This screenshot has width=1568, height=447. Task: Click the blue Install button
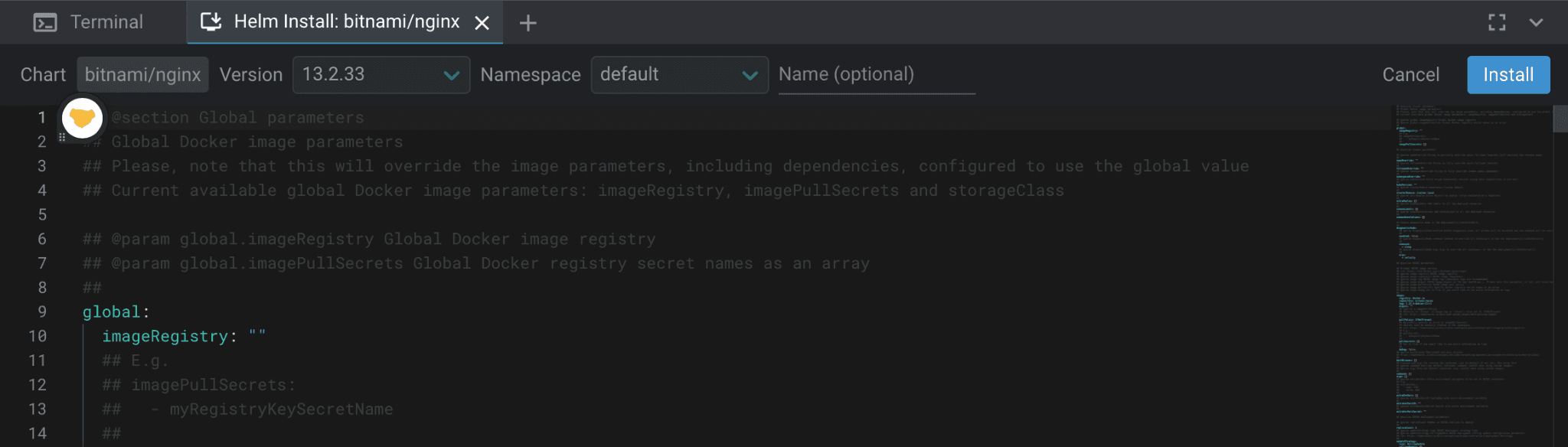1508,74
